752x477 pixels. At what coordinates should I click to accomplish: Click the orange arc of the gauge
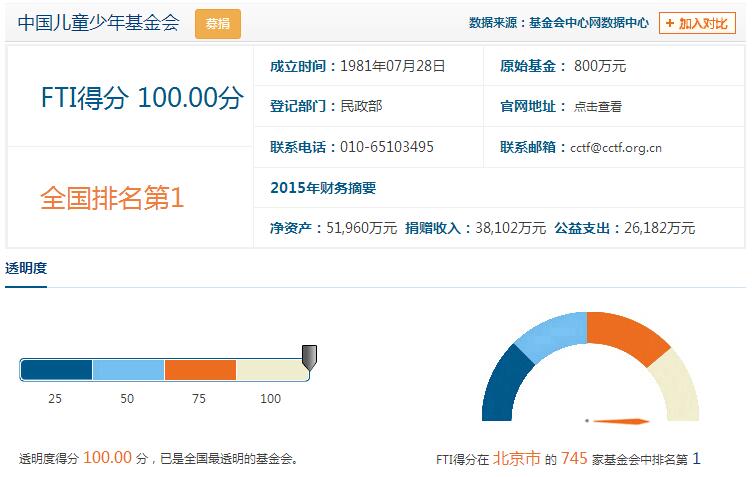[x=626, y=335]
